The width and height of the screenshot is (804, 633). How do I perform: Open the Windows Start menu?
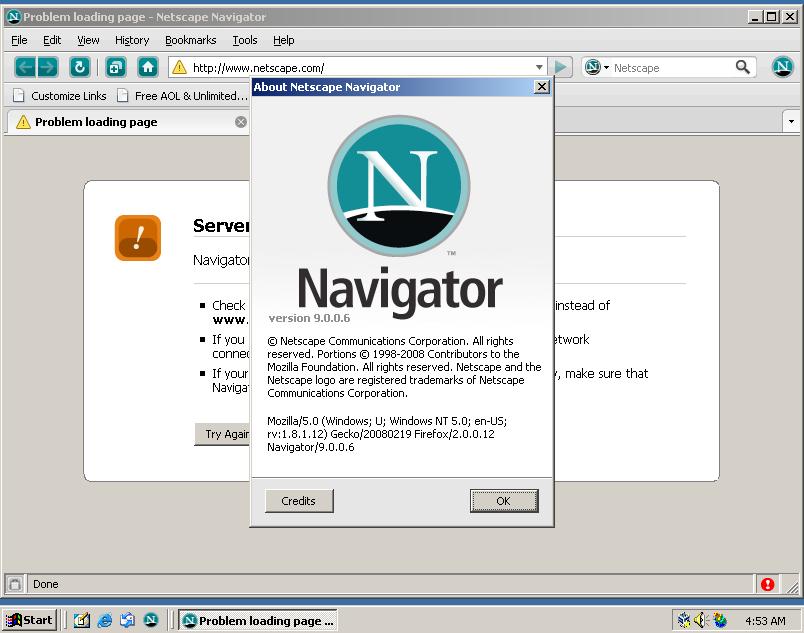[x=29, y=620]
